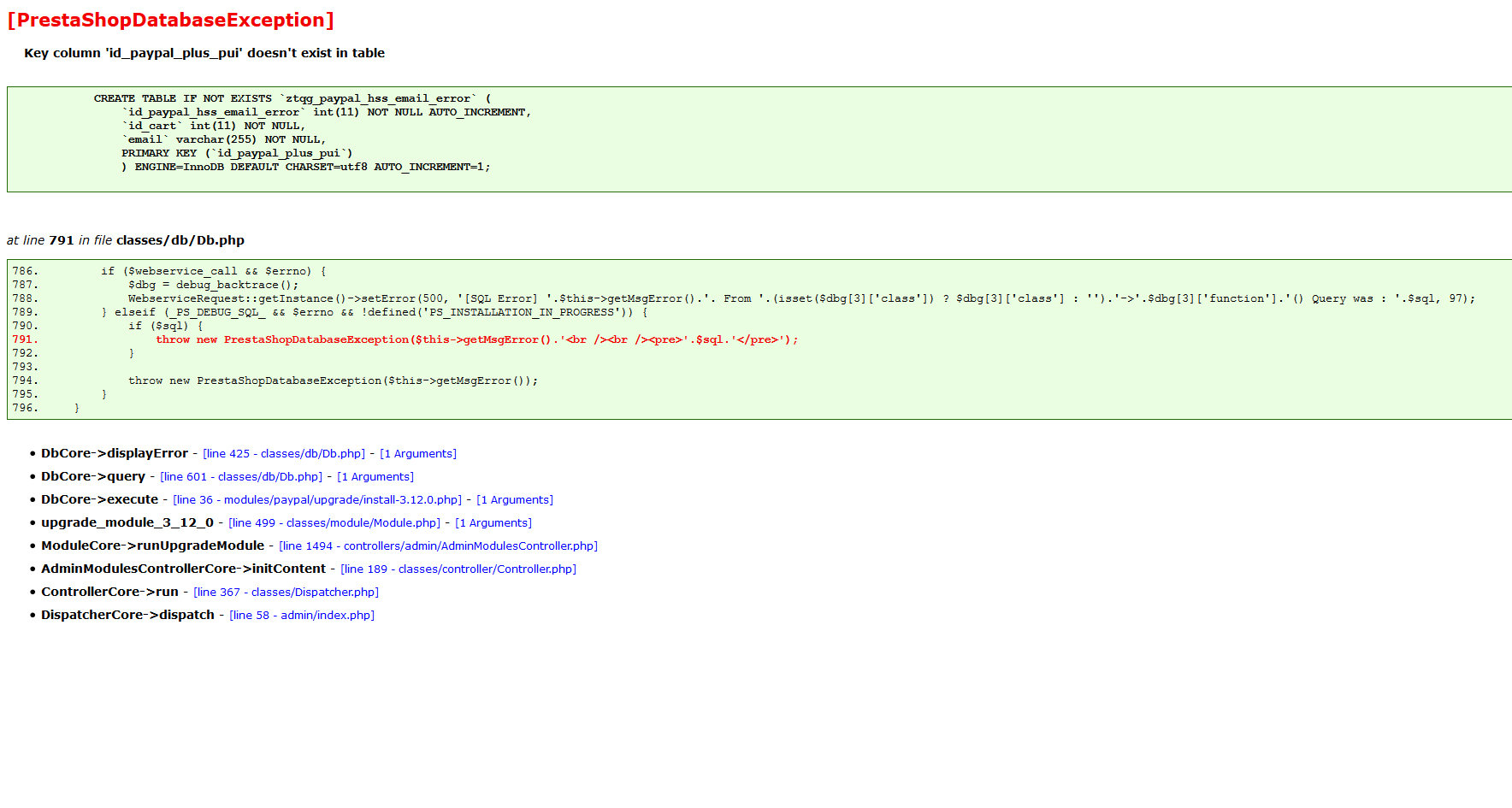
Task: Click the CREATE TABLE IF NOT EXISTS line
Action: click(292, 98)
